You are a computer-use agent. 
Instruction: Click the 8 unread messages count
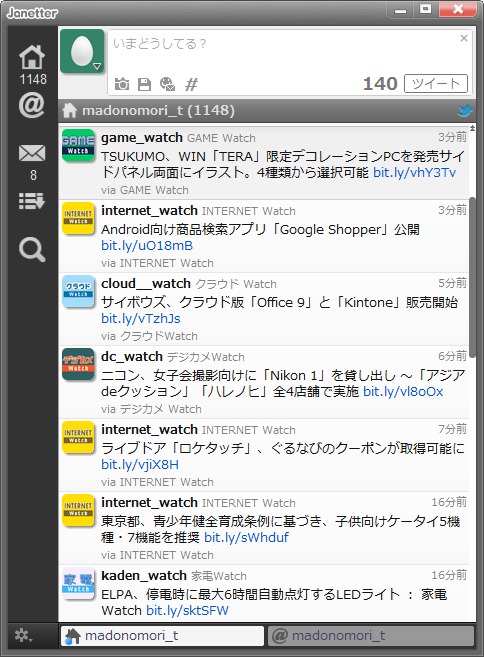pos(33,175)
